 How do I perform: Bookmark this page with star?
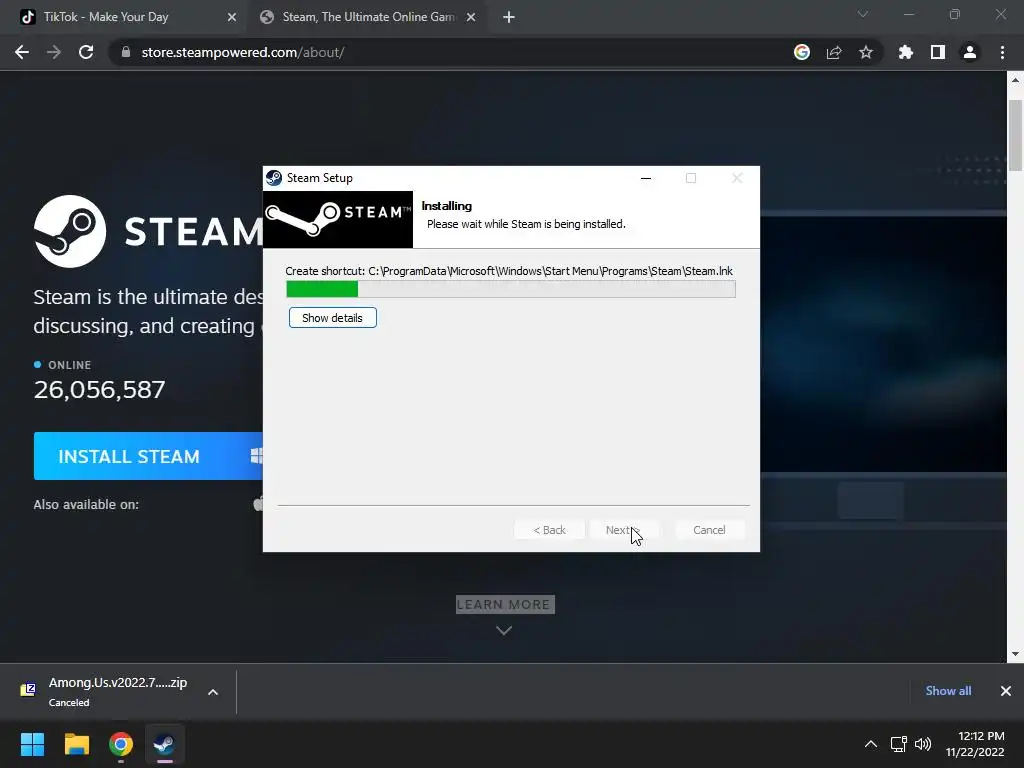pyautogui.click(x=866, y=52)
